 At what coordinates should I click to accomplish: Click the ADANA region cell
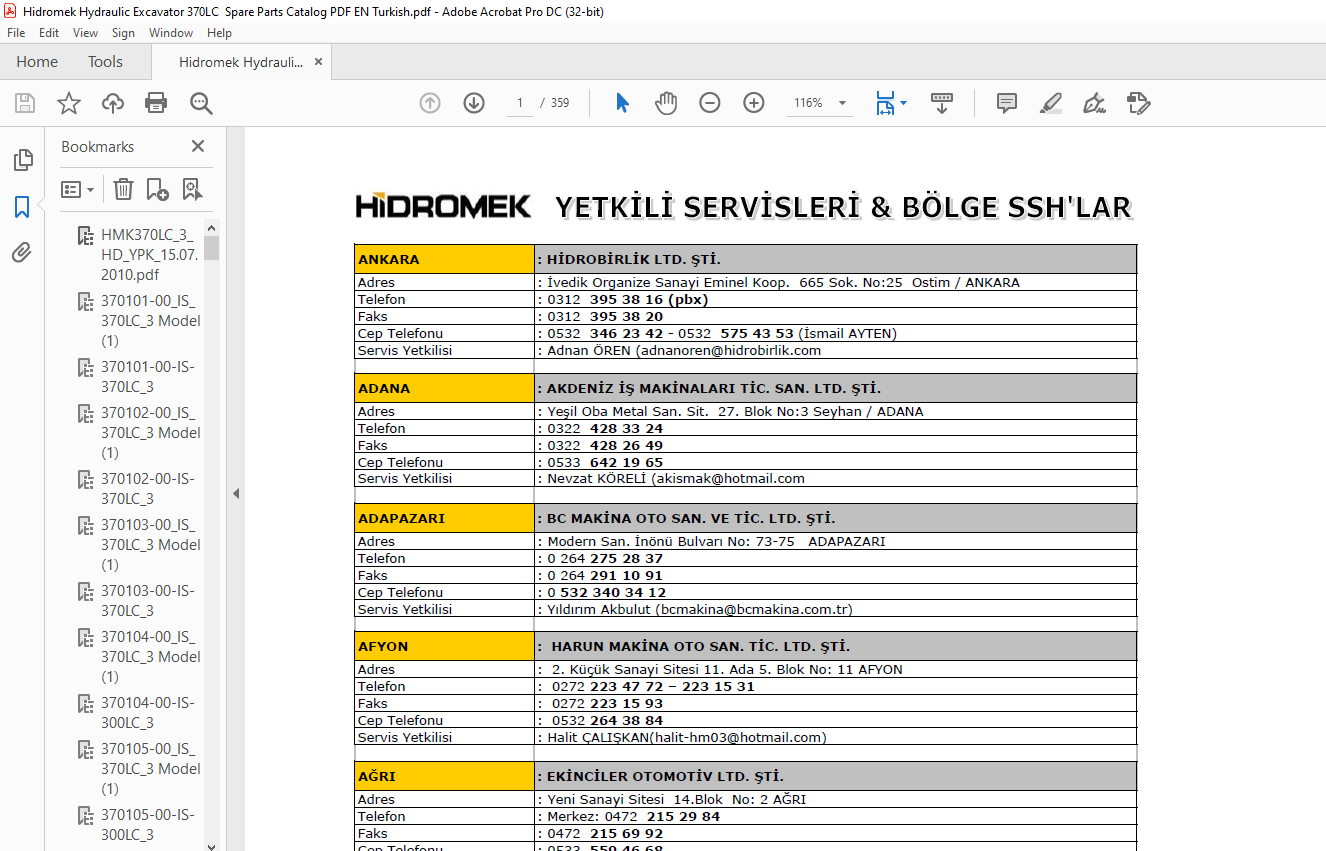click(445, 388)
